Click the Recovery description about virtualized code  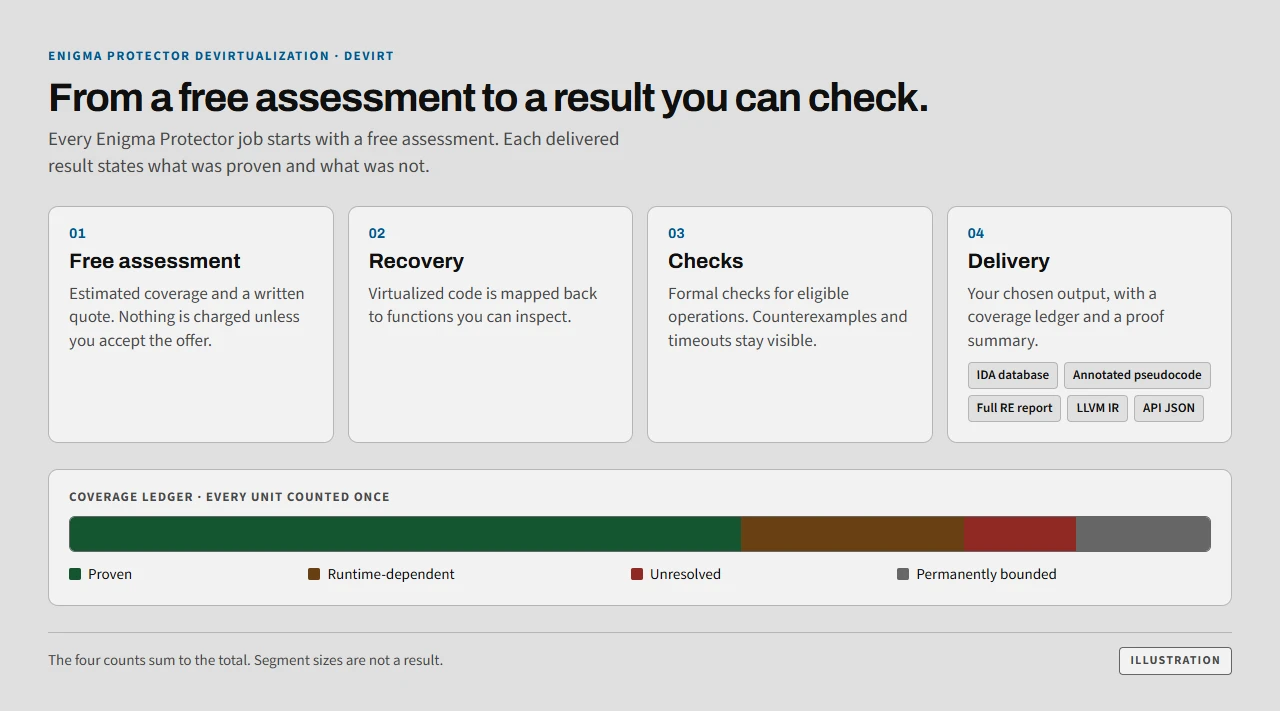click(483, 305)
